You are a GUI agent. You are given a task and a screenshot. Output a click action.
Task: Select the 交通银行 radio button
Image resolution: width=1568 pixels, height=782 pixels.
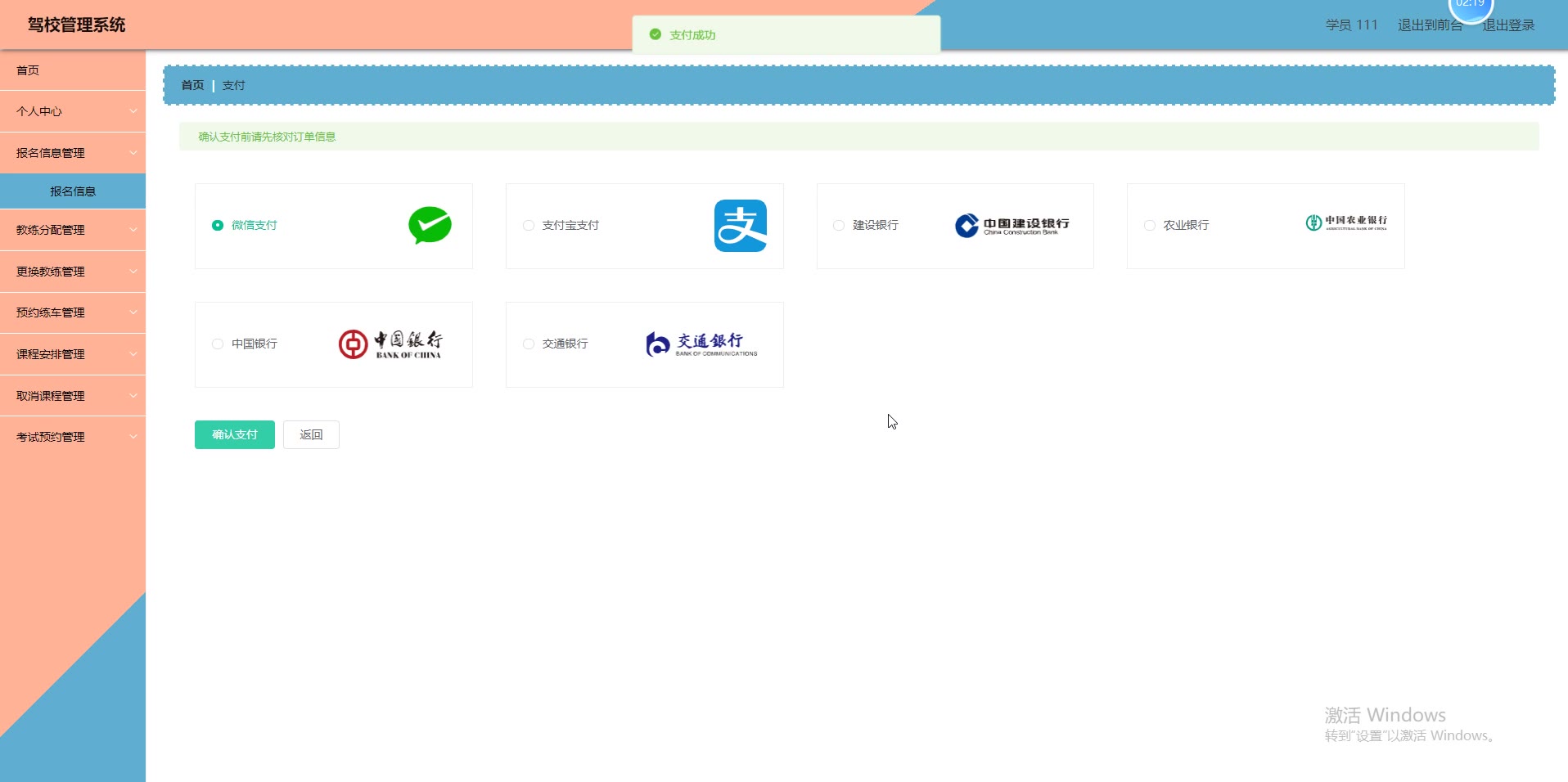[x=529, y=344]
